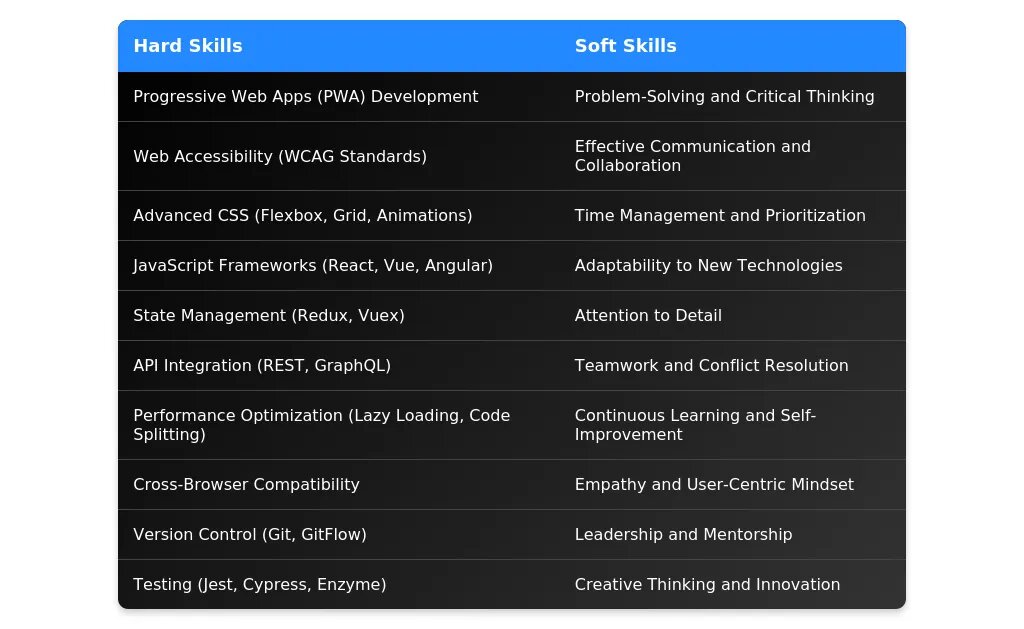Screen dimensions: 1024x629
Task: Select Web Accessibility (WCAG Standards) cell
Action: point(280,156)
